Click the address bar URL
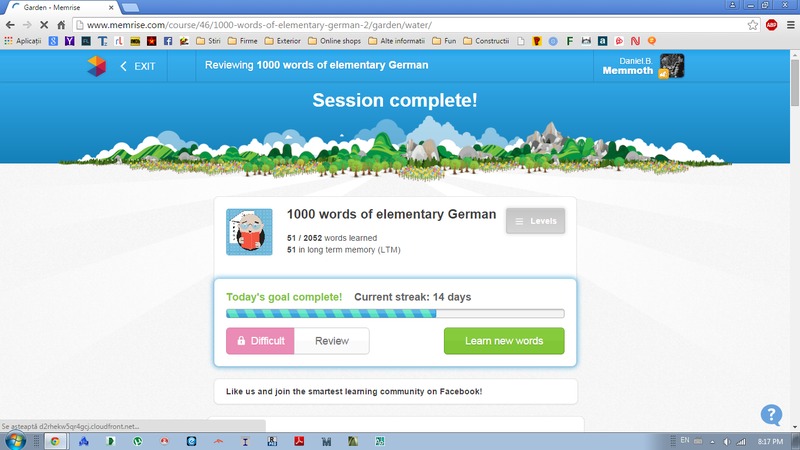Viewport: 800px width, 450px height. (x=259, y=25)
